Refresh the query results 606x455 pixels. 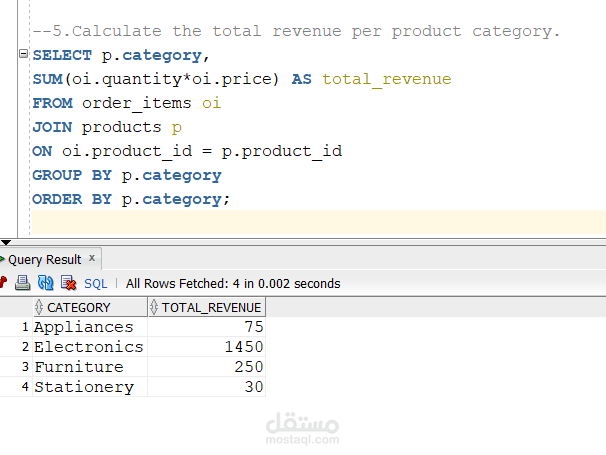[x=46, y=283]
